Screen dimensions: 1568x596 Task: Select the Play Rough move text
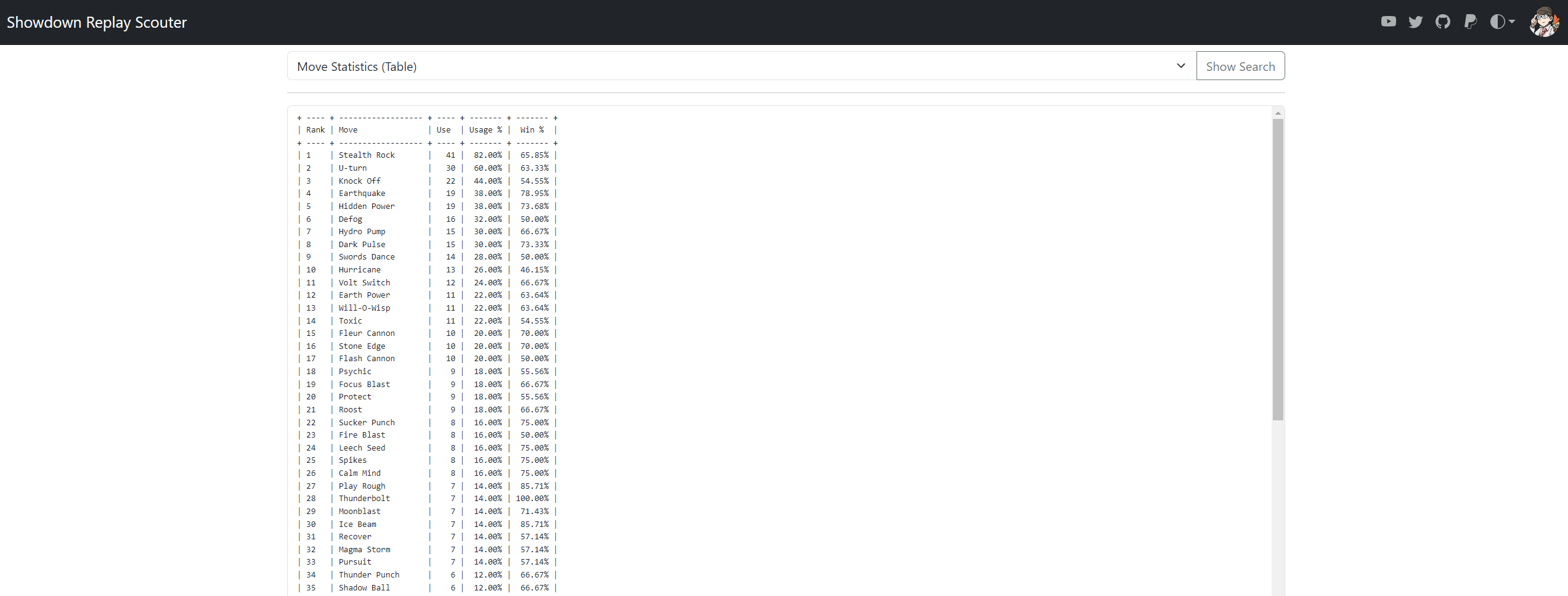[x=362, y=486]
